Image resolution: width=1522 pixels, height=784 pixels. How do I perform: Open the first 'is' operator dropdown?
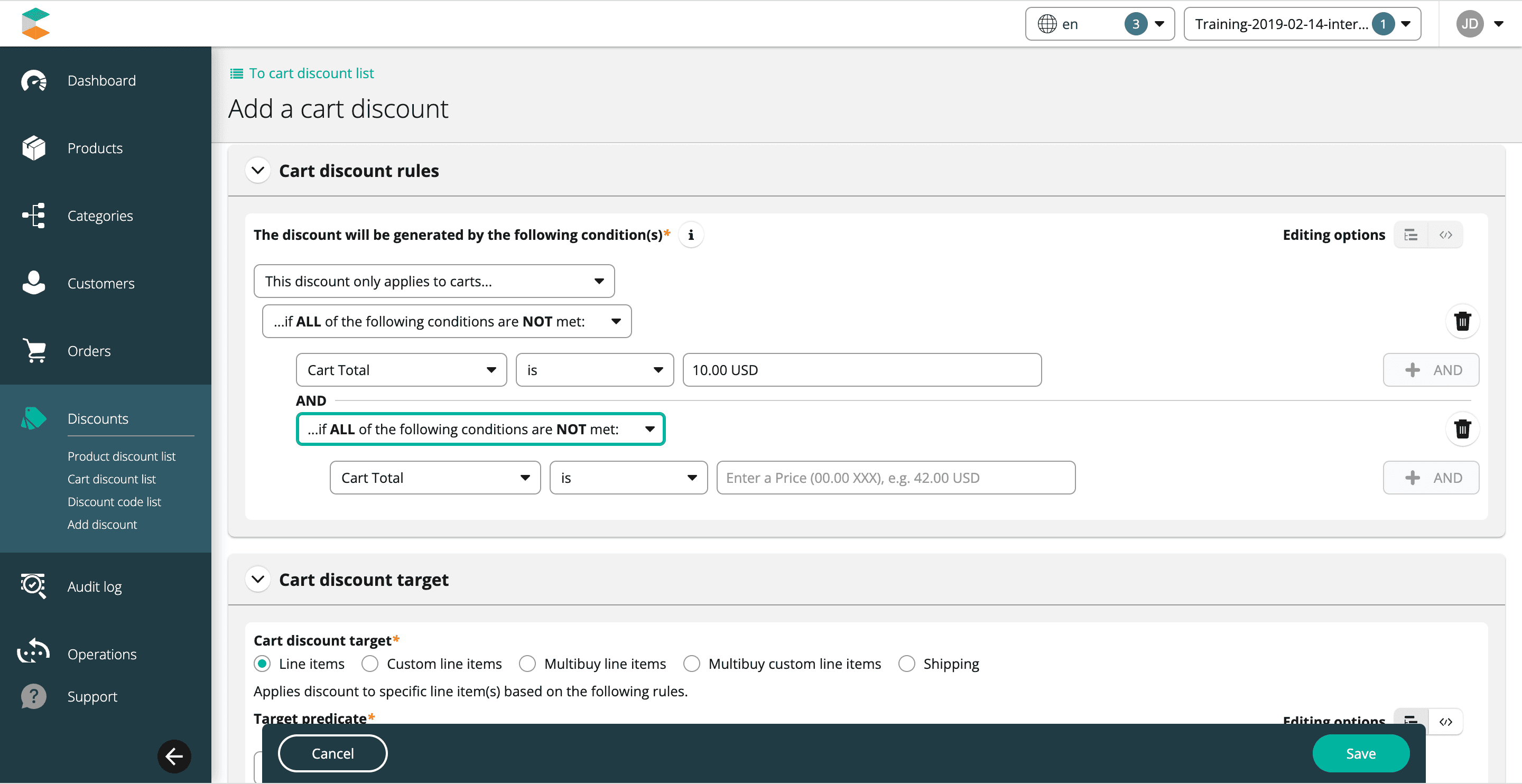[x=595, y=369]
